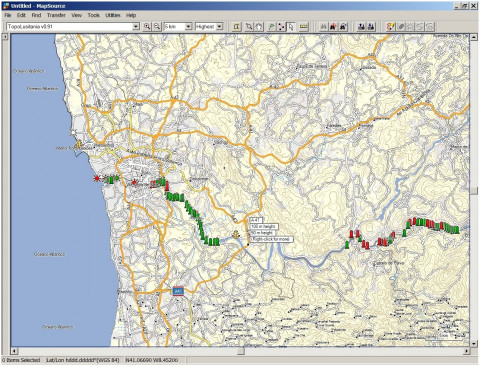Image resolution: width=480 pixels, height=365 pixels.
Task: Click the A41 highway shield on map
Action: tap(178, 291)
